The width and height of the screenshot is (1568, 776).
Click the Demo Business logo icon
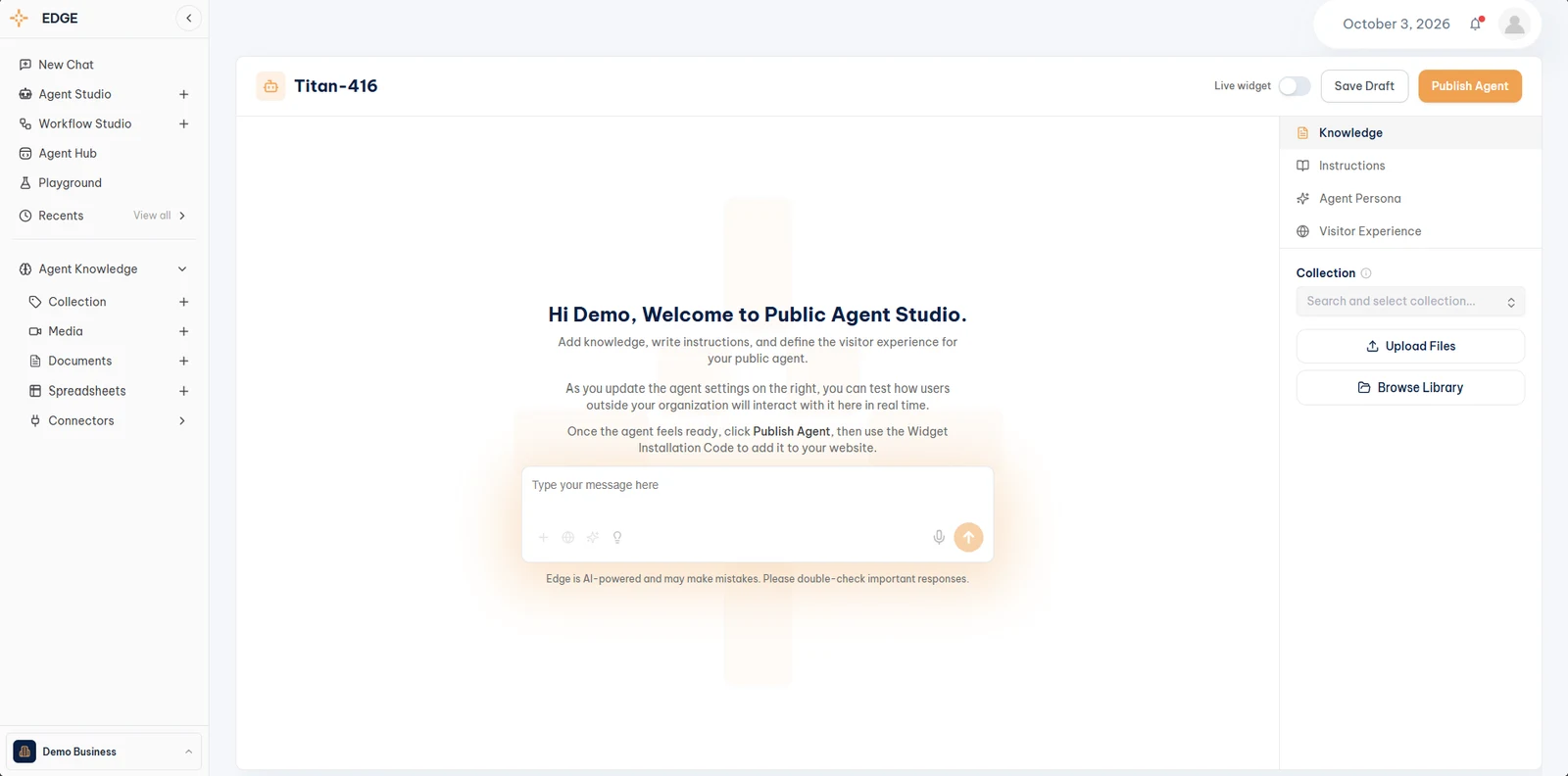pyautogui.click(x=24, y=752)
